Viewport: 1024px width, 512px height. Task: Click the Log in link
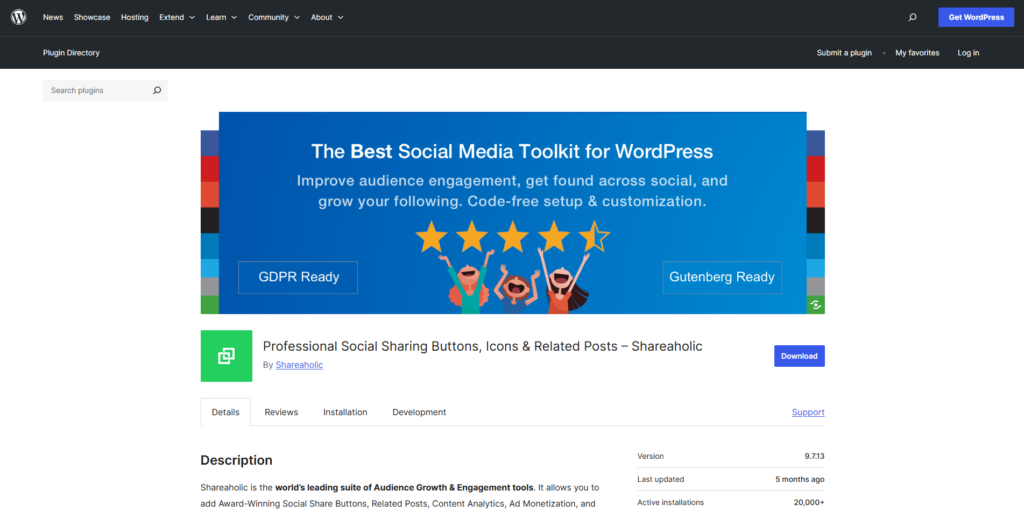click(x=968, y=53)
